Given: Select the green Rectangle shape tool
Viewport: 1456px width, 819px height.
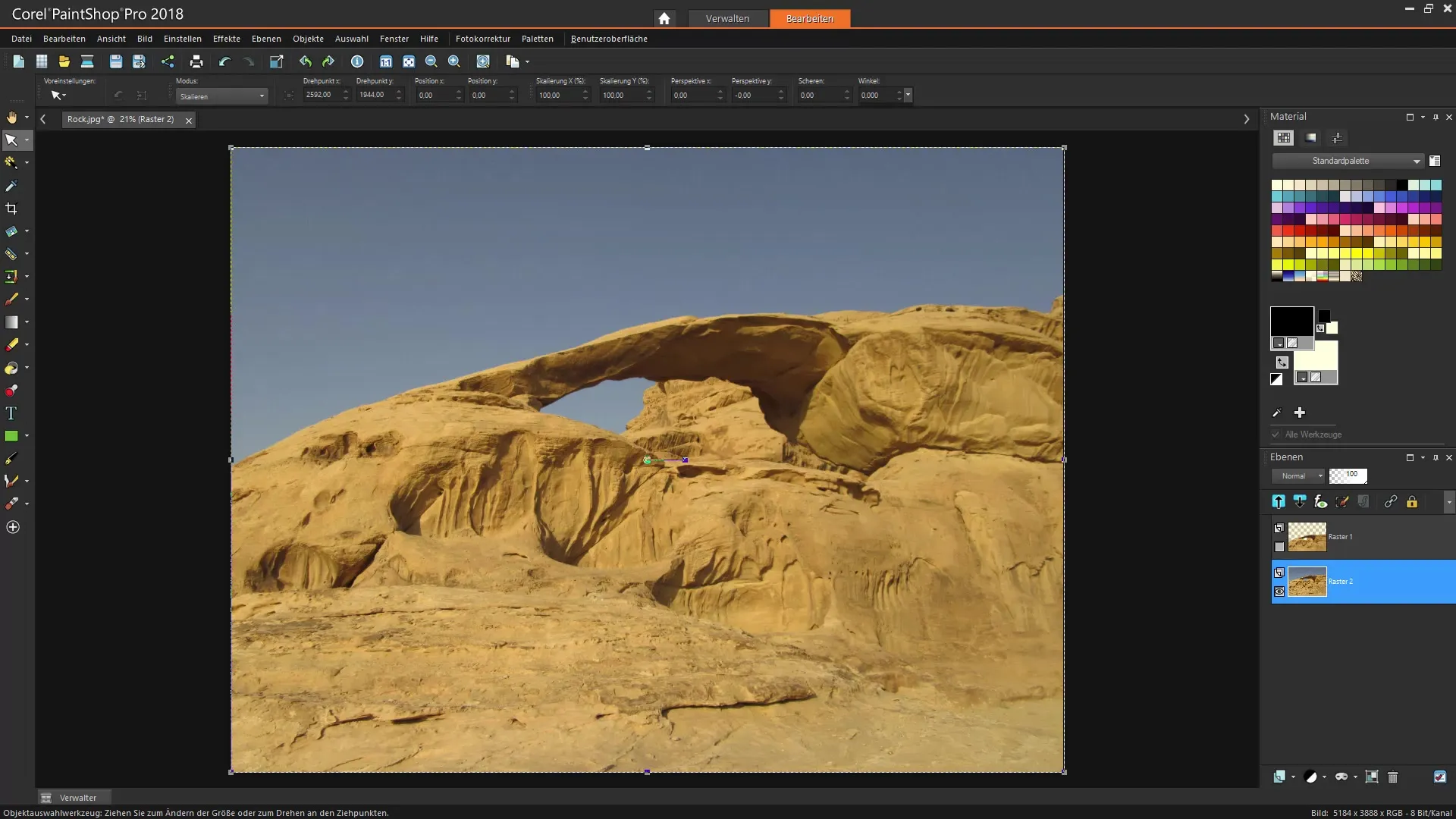Looking at the screenshot, I should pyautogui.click(x=11, y=436).
